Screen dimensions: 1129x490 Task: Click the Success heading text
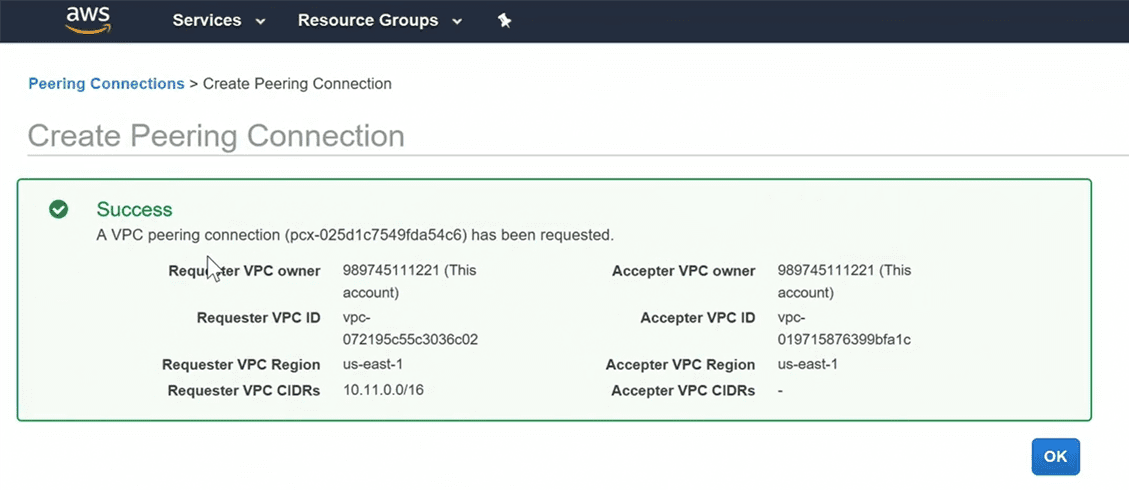[x=134, y=209]
